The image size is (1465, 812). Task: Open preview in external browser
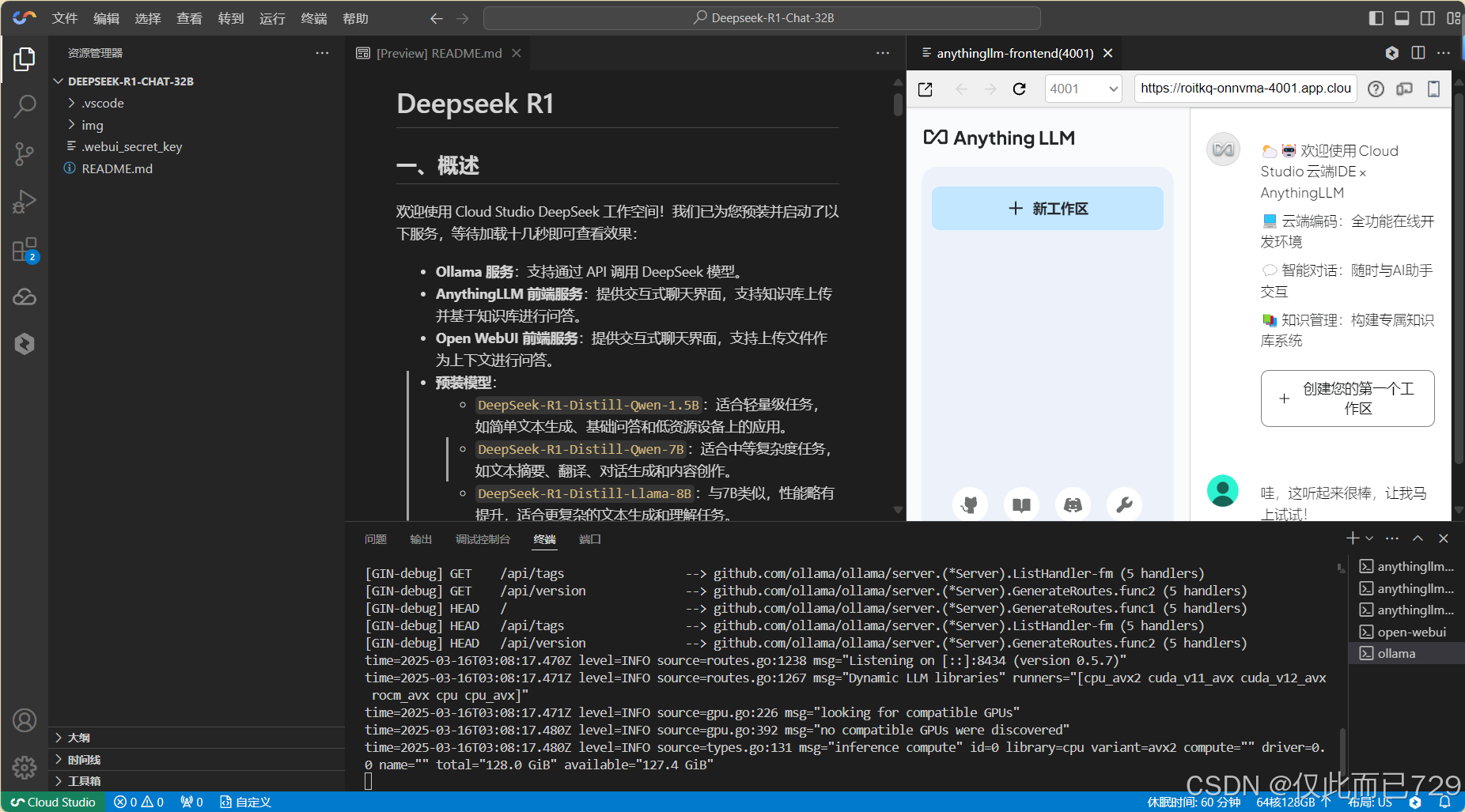click(926, 89)
